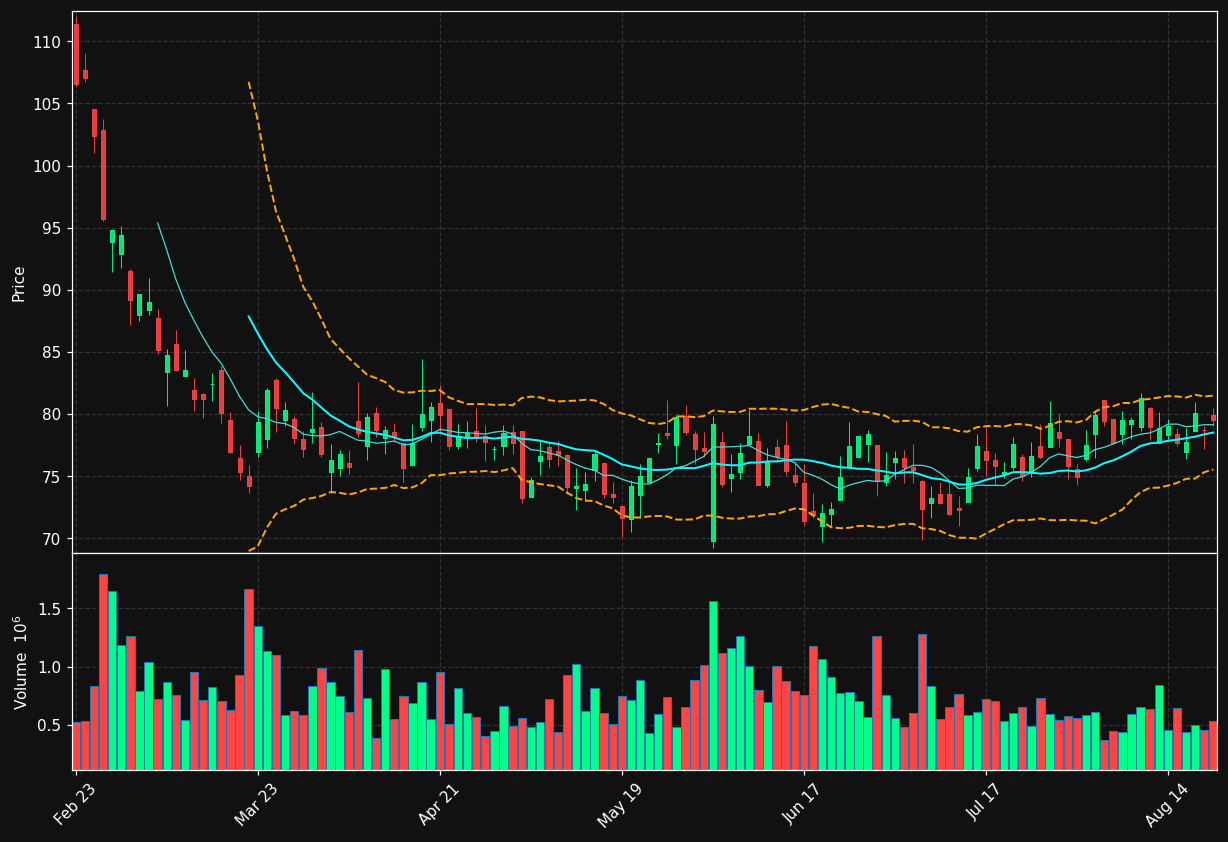
Task: Click the first red candlestick above 110
Action: pyautogui.click(x=76, y=54)
